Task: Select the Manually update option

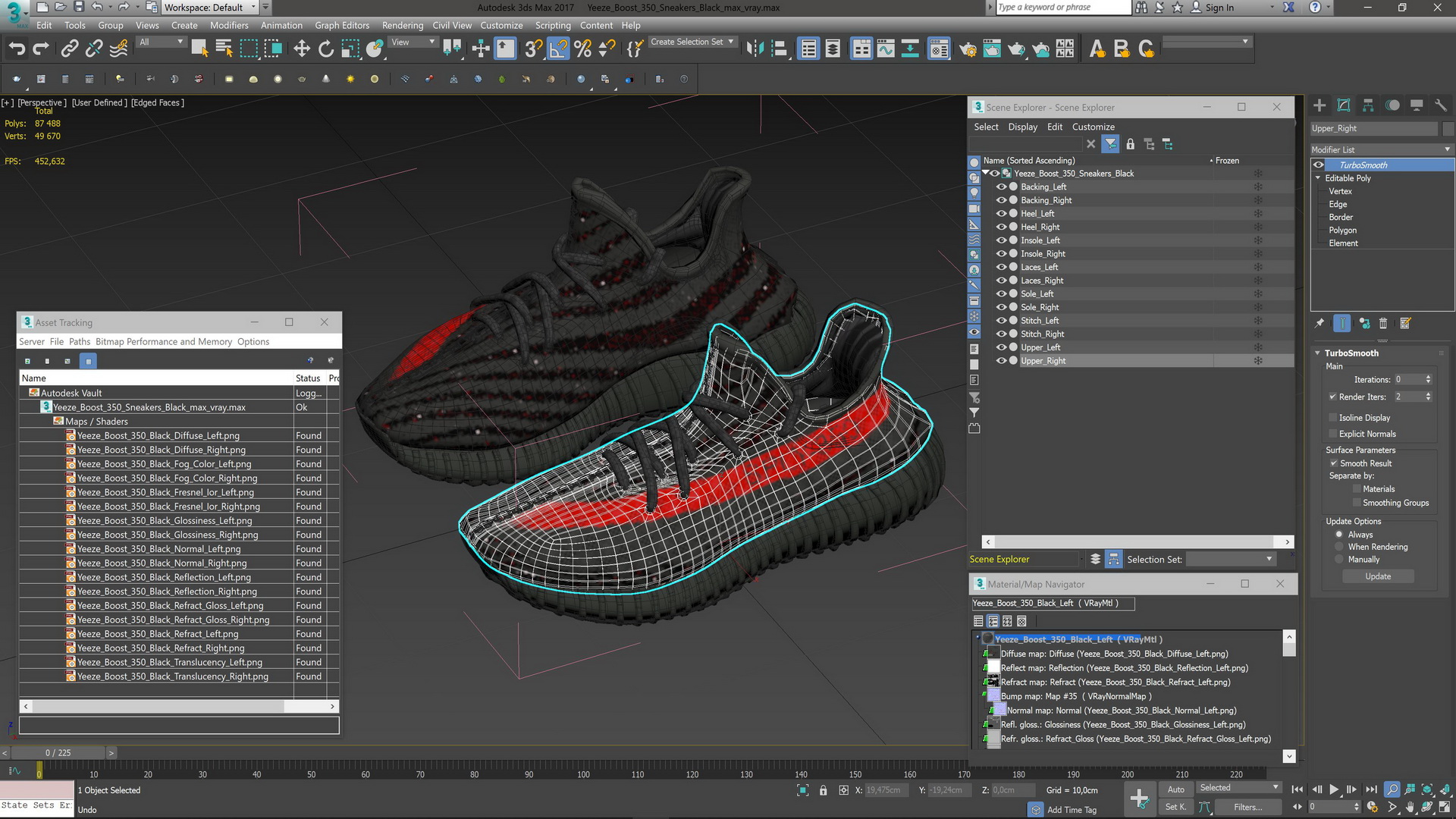Action: tap(1339, 560)
